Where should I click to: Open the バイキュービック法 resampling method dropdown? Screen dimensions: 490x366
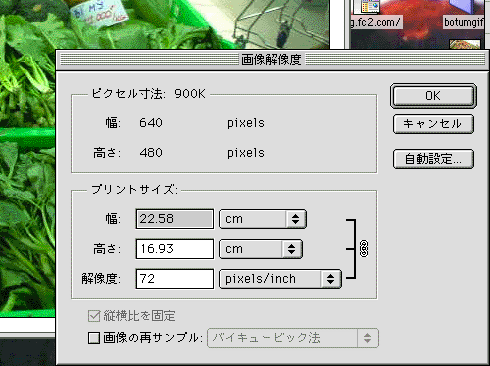pyautogui.click(x=293, y=338)
